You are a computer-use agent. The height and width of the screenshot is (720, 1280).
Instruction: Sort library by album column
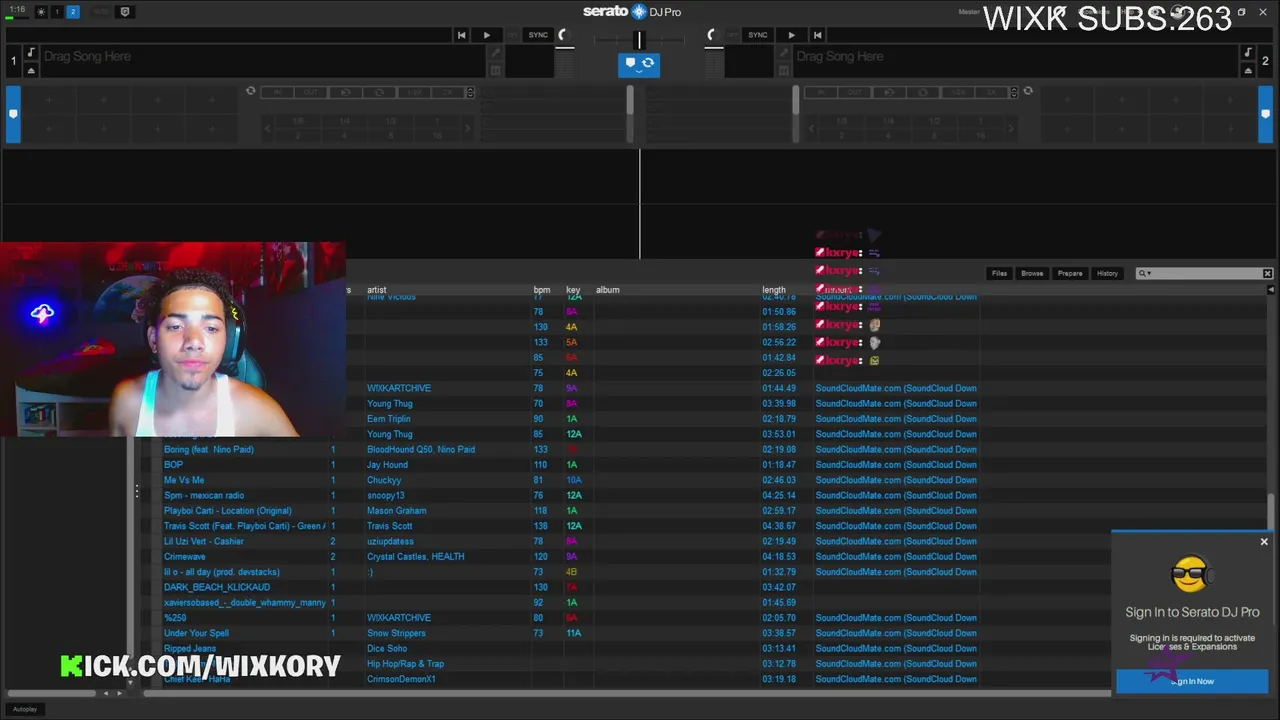pyautogui.click(x=607, y=290)
